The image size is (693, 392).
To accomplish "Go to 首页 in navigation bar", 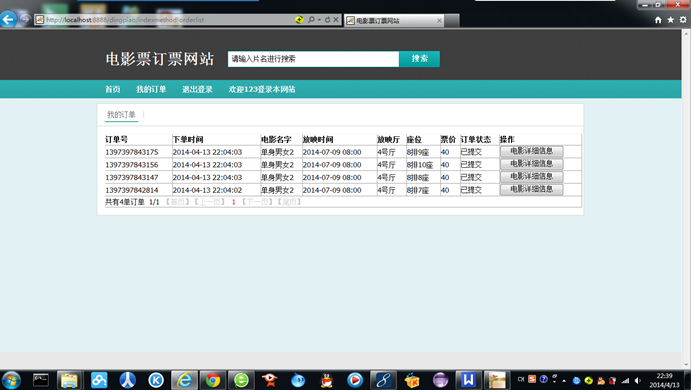I will point(113,89).
